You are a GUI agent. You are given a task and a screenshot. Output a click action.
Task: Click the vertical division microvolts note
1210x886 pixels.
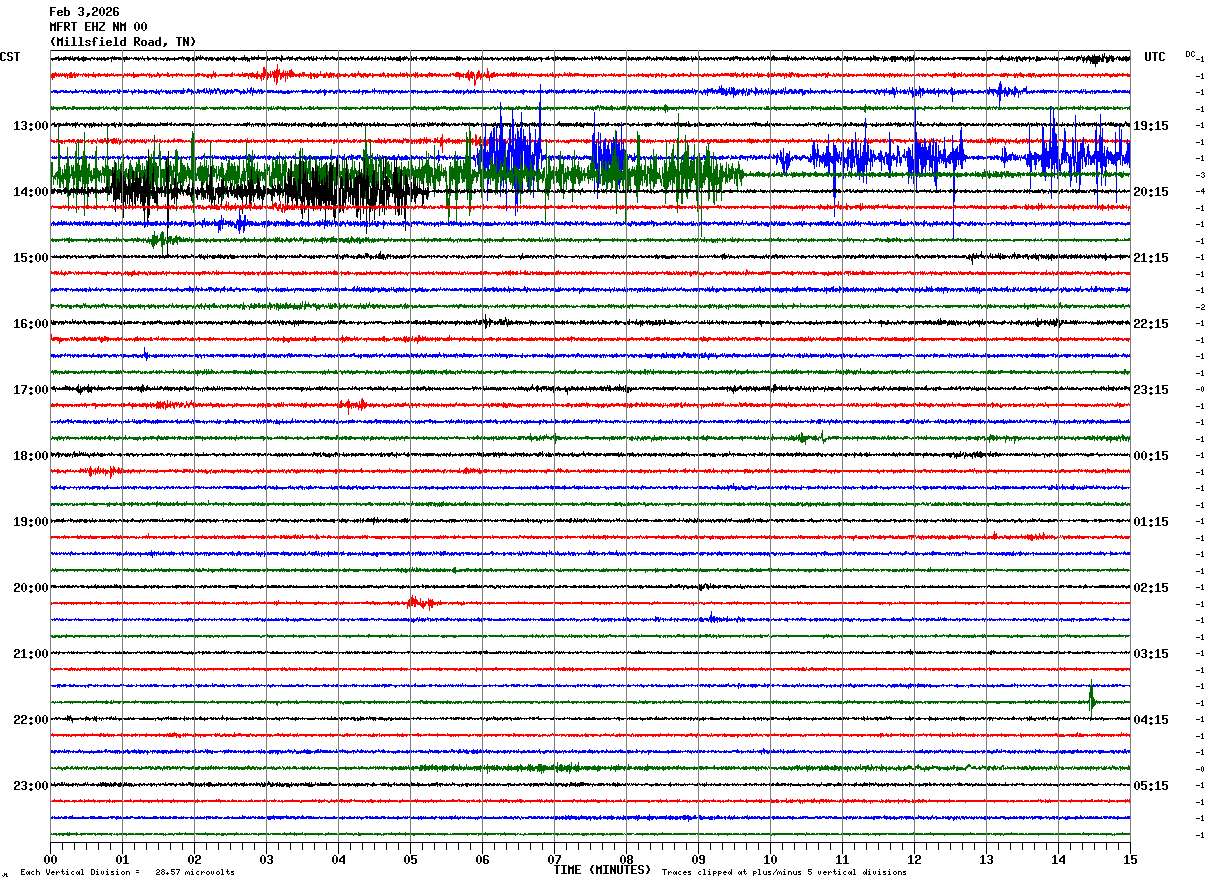tap(127, 873)
